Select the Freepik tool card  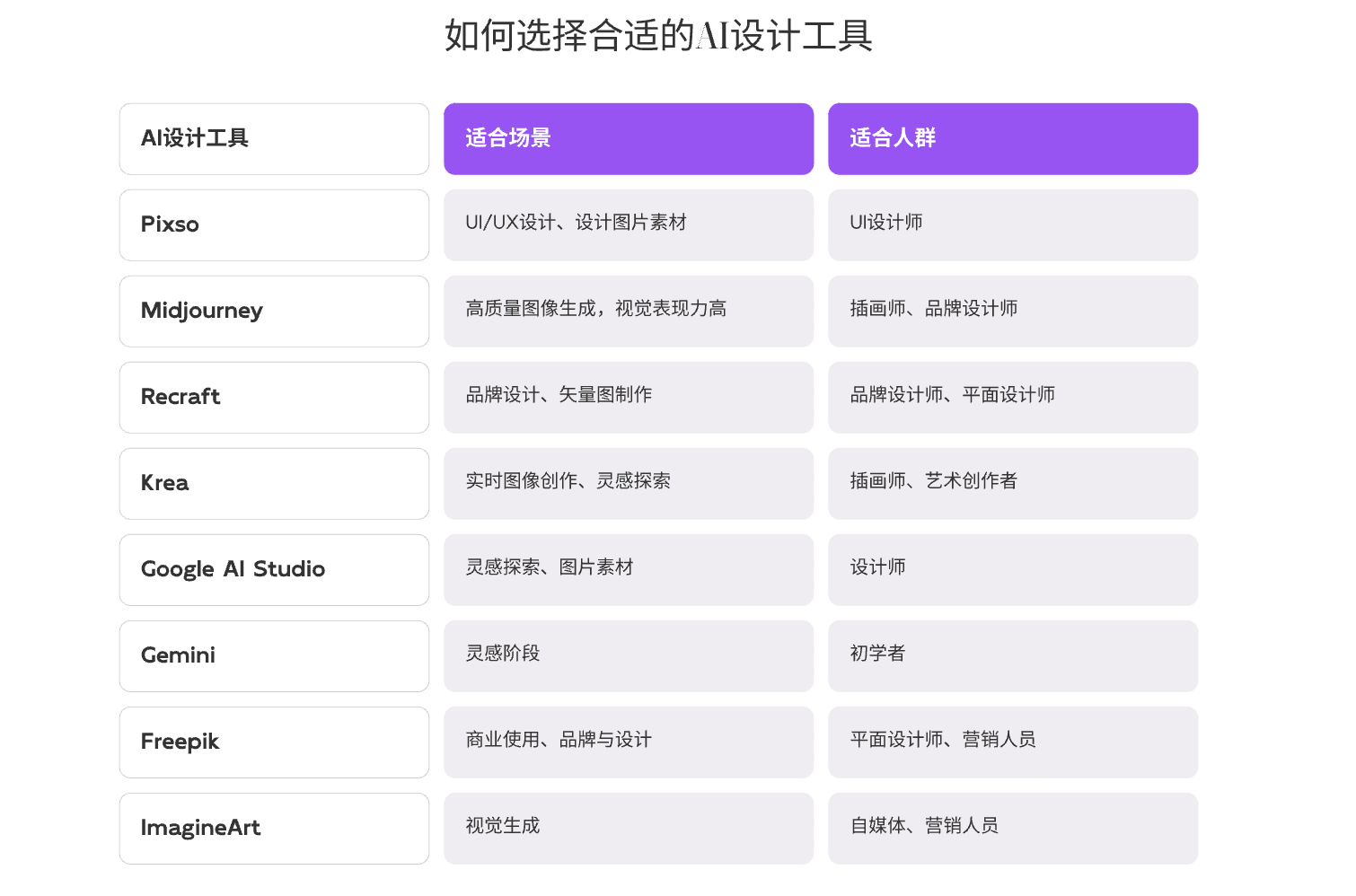pyautogui.click(x=274, y=742)
